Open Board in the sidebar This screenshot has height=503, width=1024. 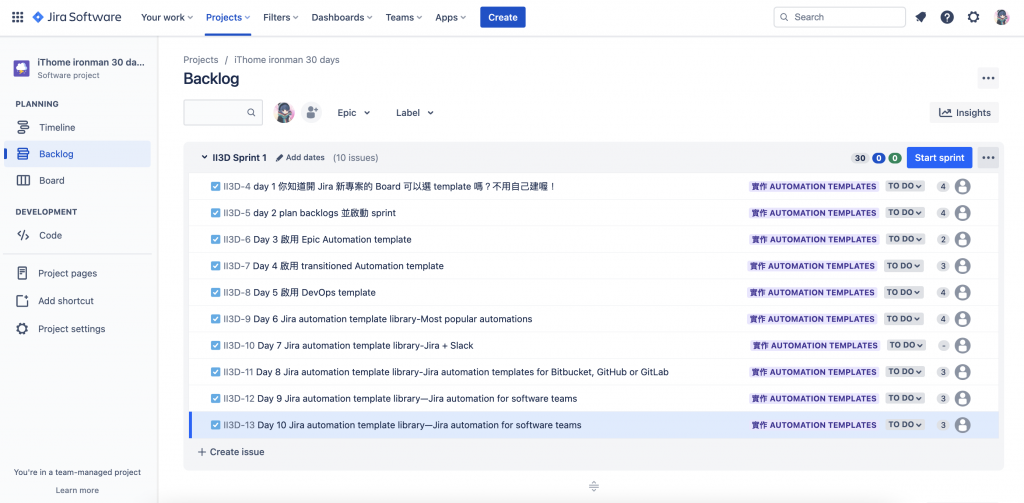[x=77, y=180]
